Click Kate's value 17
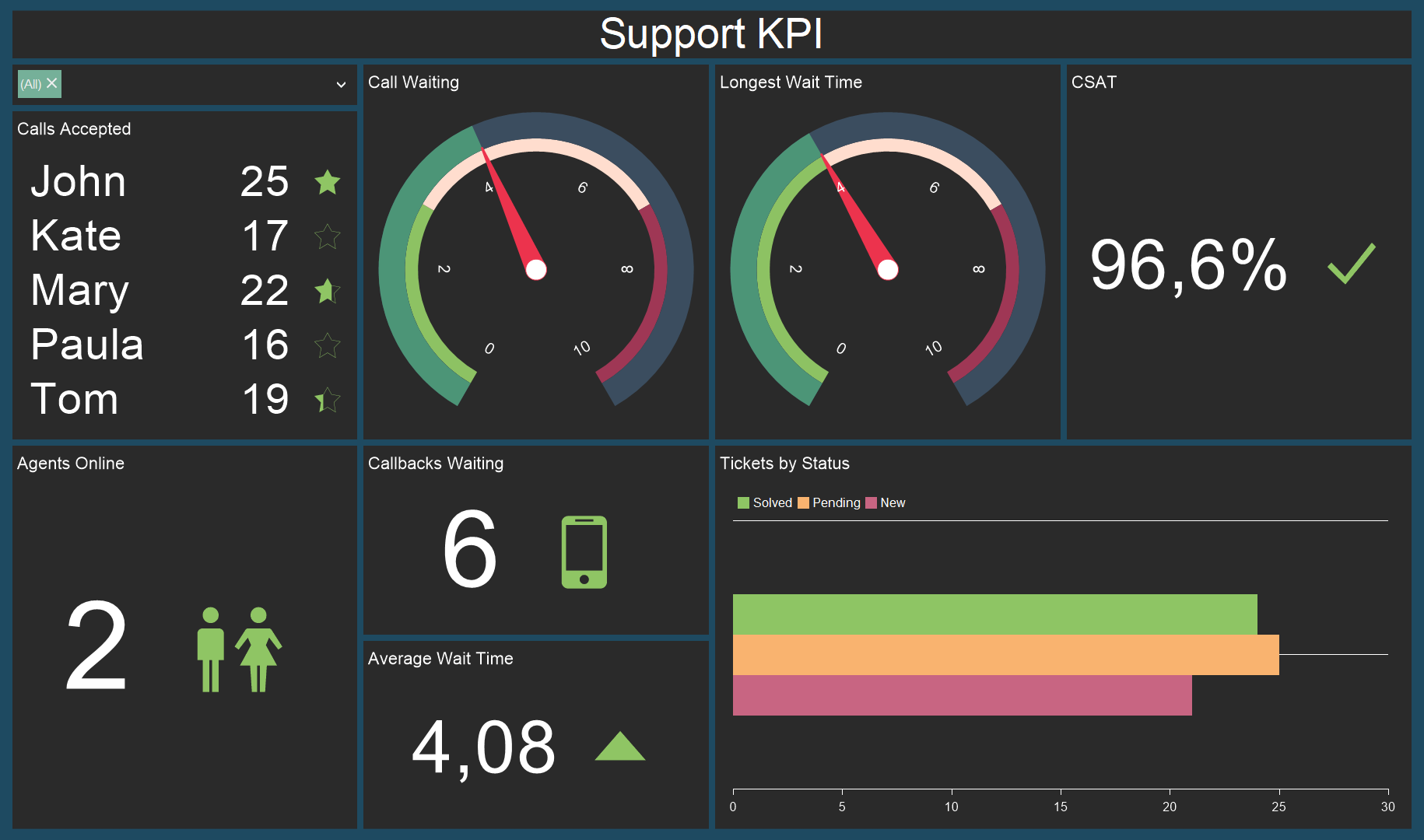Viewport: 1424px width, 840px height. (x=265, y=236)
